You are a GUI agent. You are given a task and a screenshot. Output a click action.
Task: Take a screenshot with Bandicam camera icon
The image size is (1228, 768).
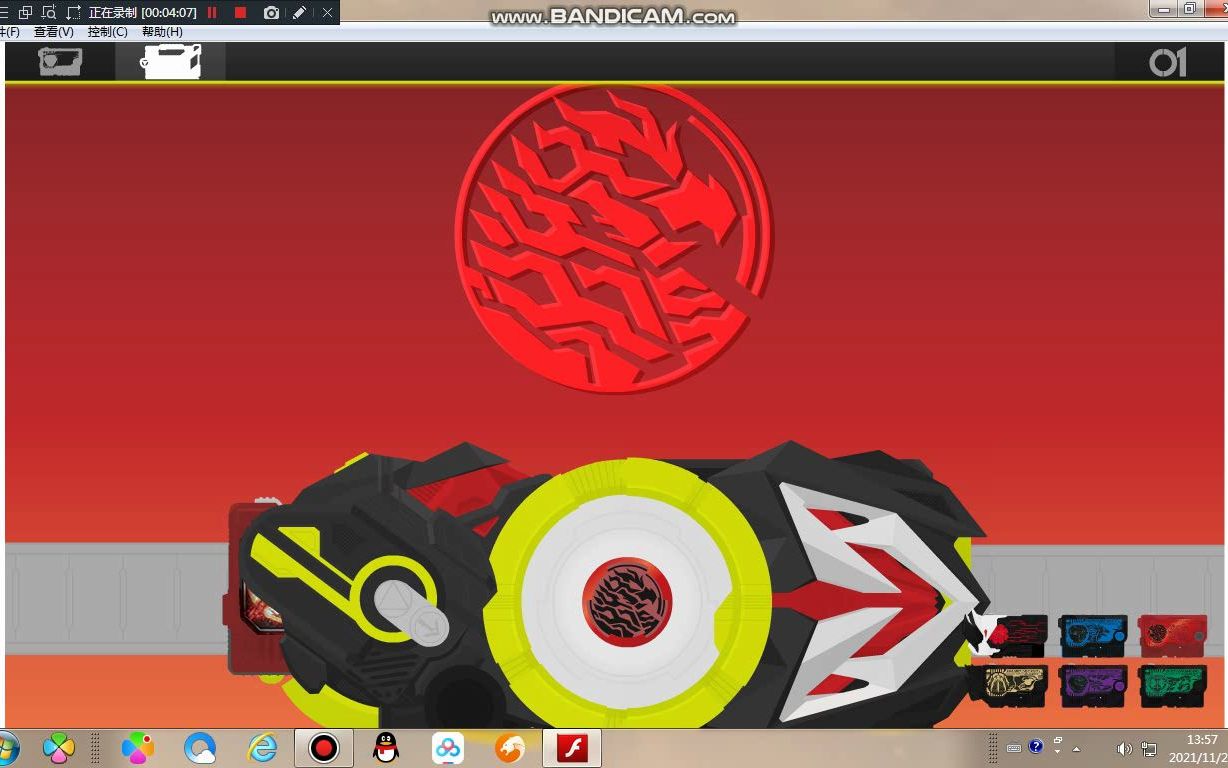click(271, 12)
